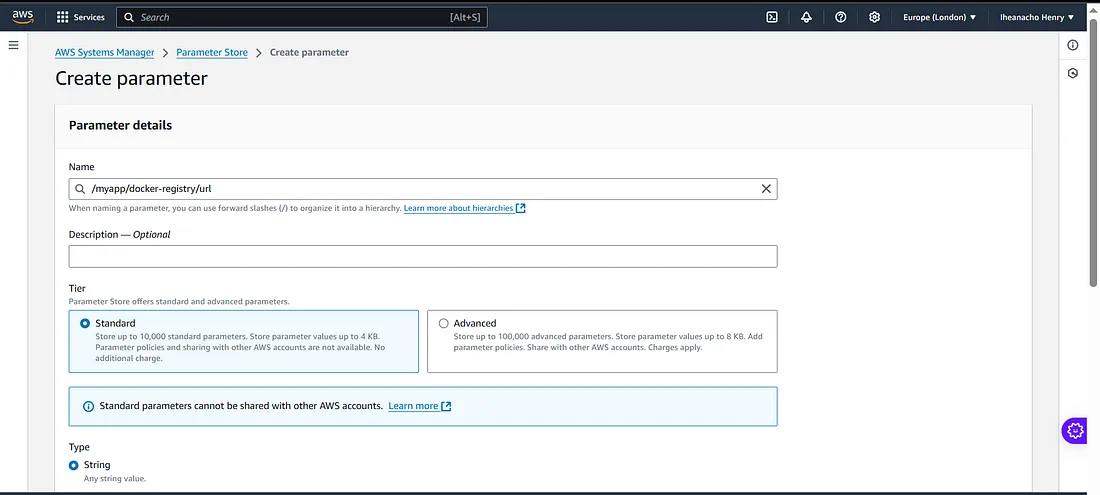1100x495 pixels.
Task: Select the String type radio button
Action: [74, 465]
